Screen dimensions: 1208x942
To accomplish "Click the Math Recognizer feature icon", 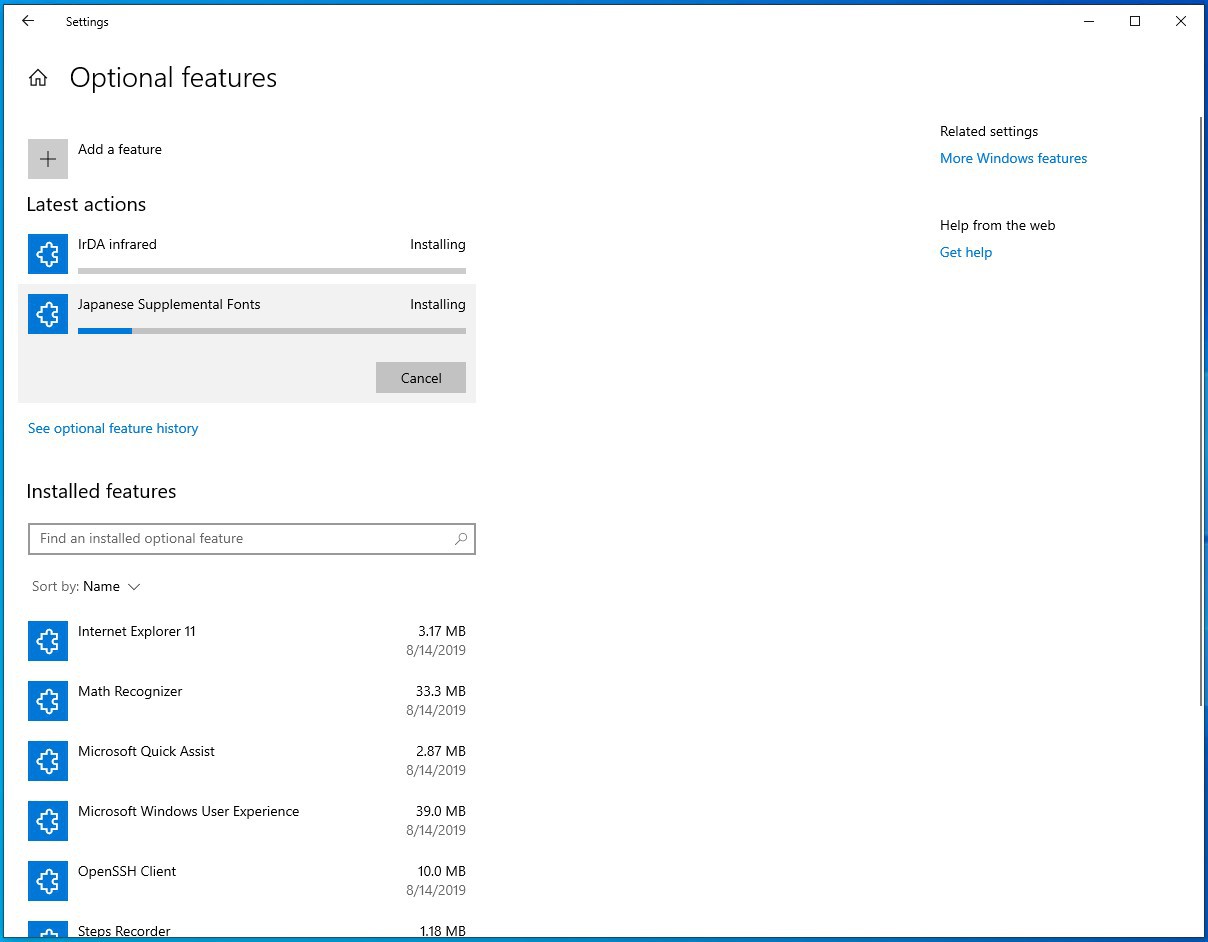I will point(48,701).
